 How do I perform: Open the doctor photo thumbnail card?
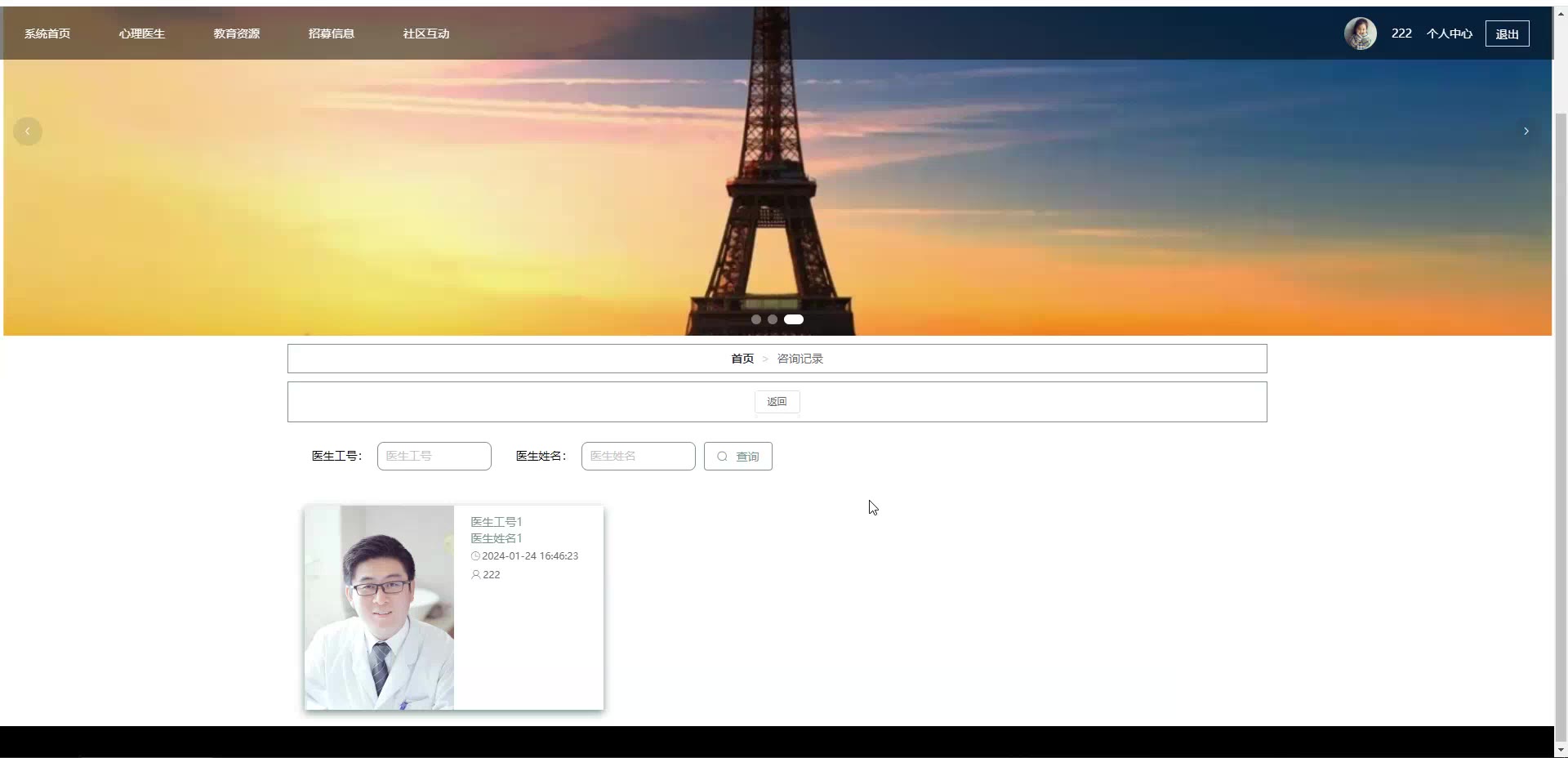coord(380,607)
